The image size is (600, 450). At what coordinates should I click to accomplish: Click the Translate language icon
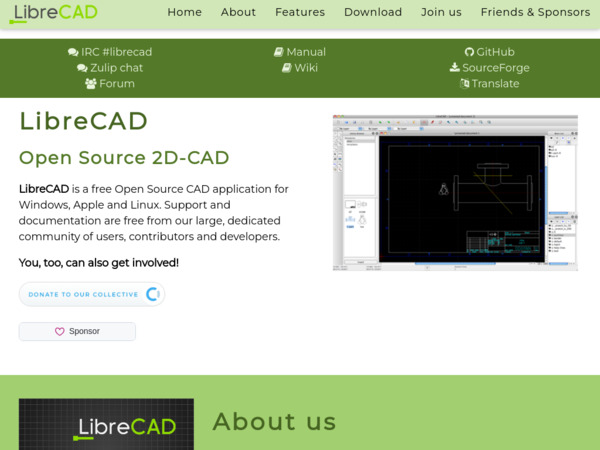[x=464, y=84]
